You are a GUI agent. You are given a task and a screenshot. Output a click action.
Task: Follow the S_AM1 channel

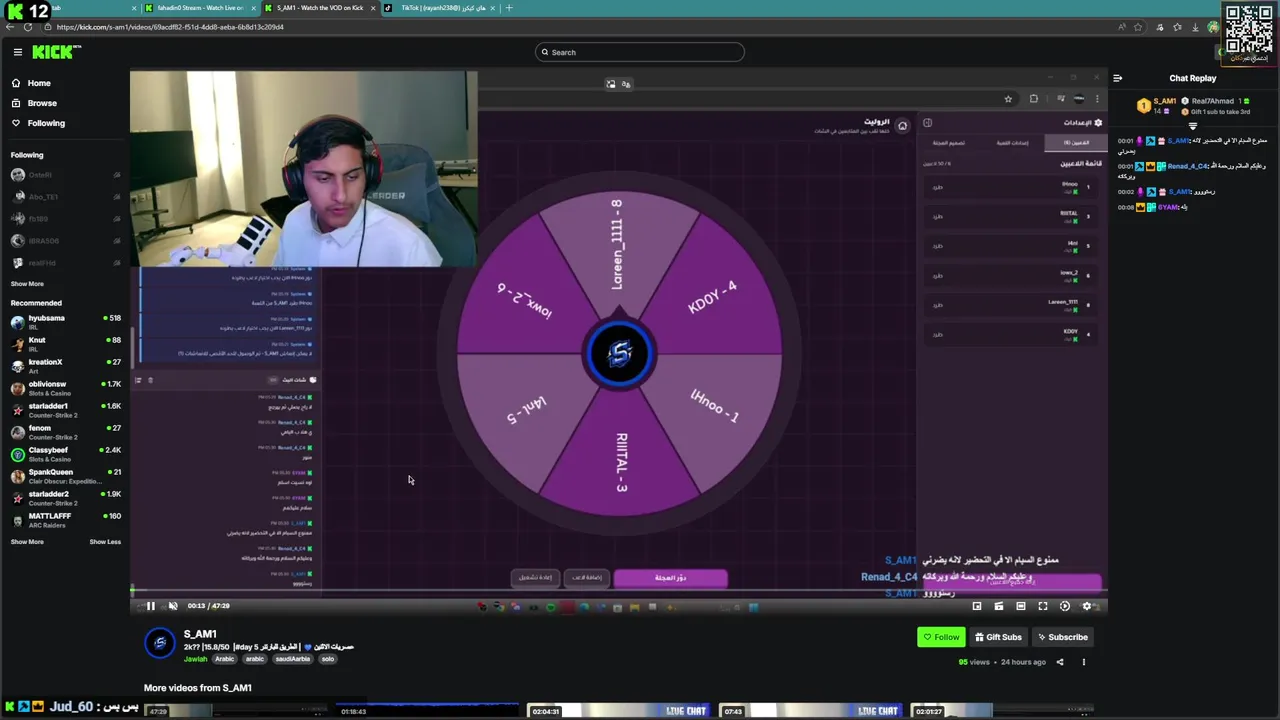(x=941, y=637)
